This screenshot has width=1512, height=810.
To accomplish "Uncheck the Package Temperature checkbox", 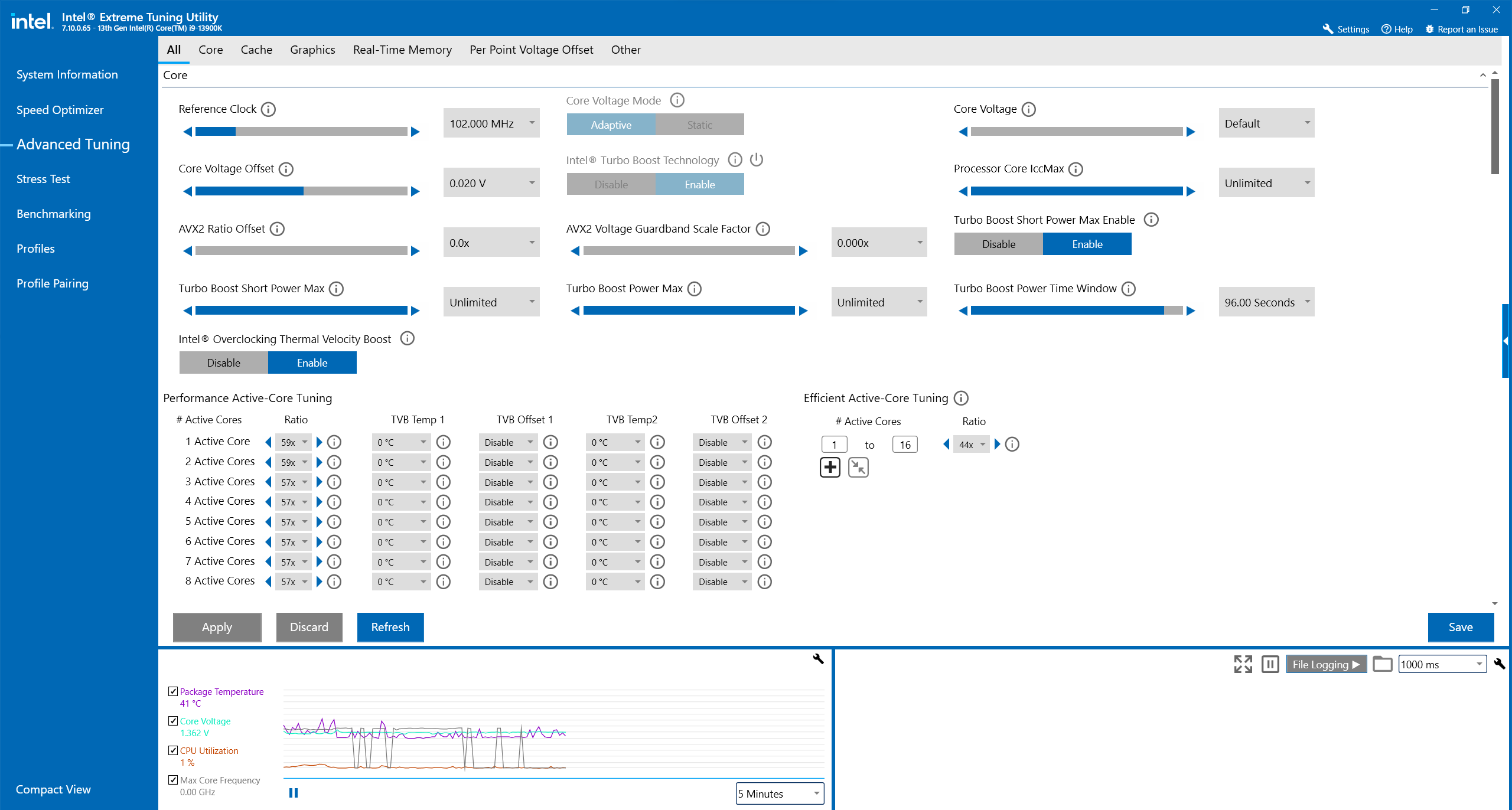I will [173, 691].
